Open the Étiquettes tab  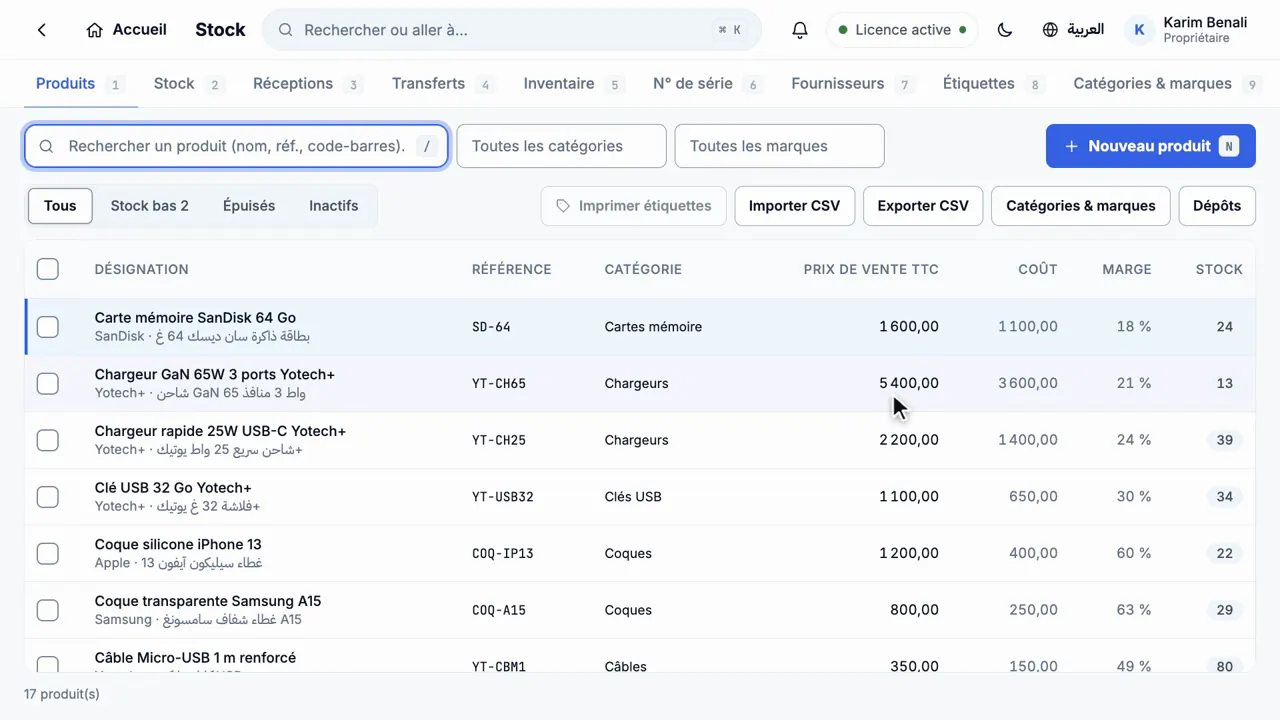[992, 84]
